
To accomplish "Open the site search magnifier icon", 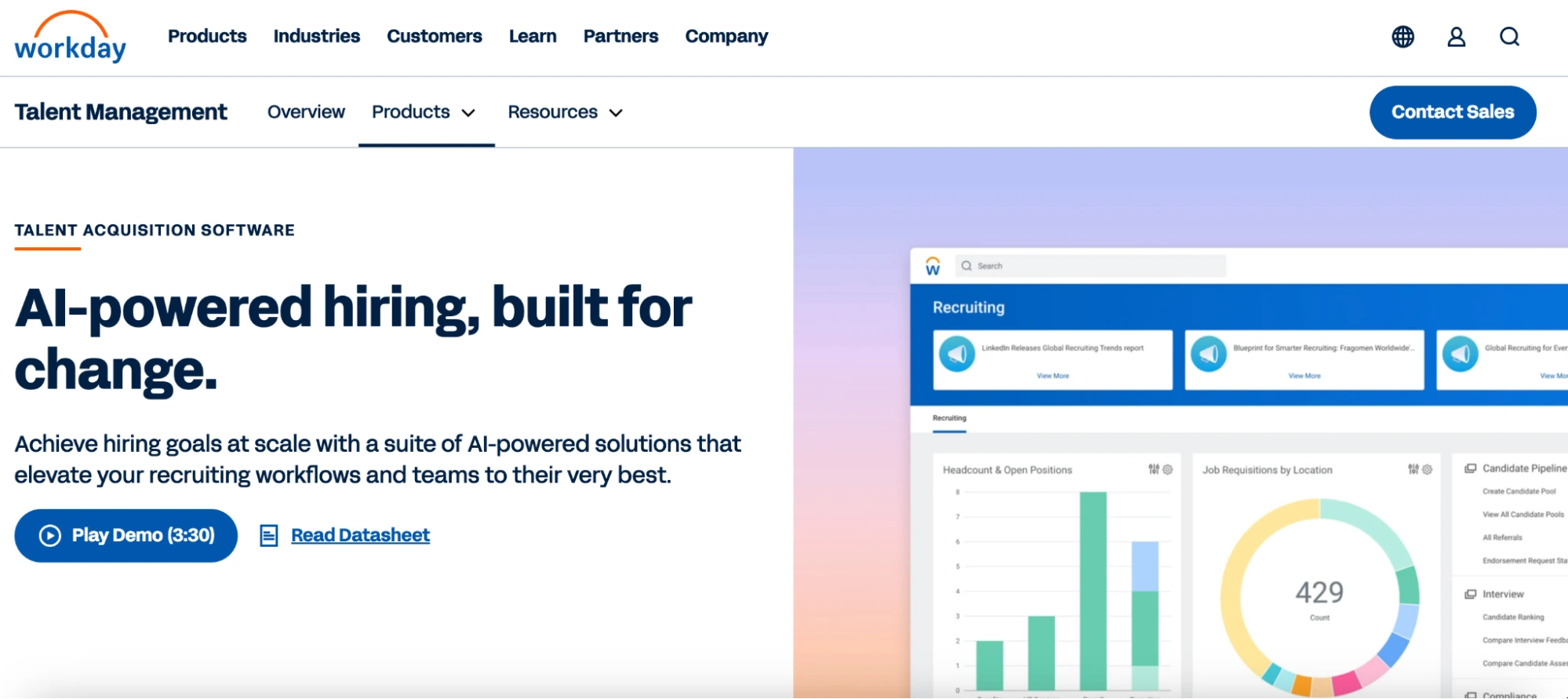I will [x=1509, y=37].
